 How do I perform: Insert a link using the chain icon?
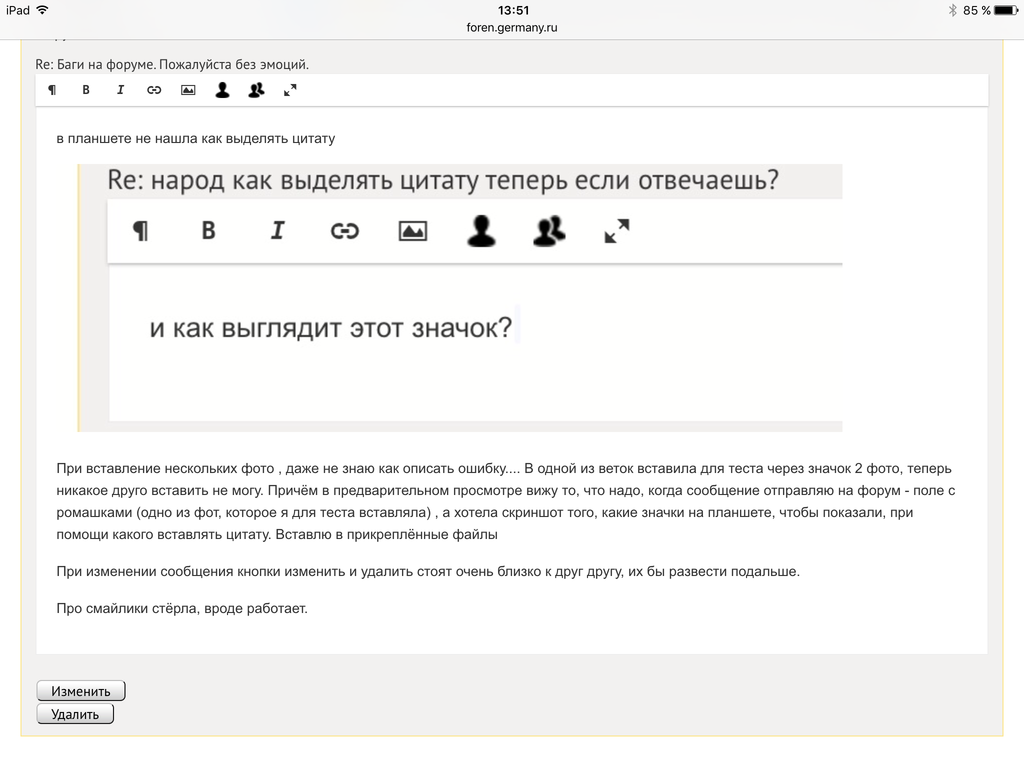coord(154,90)
